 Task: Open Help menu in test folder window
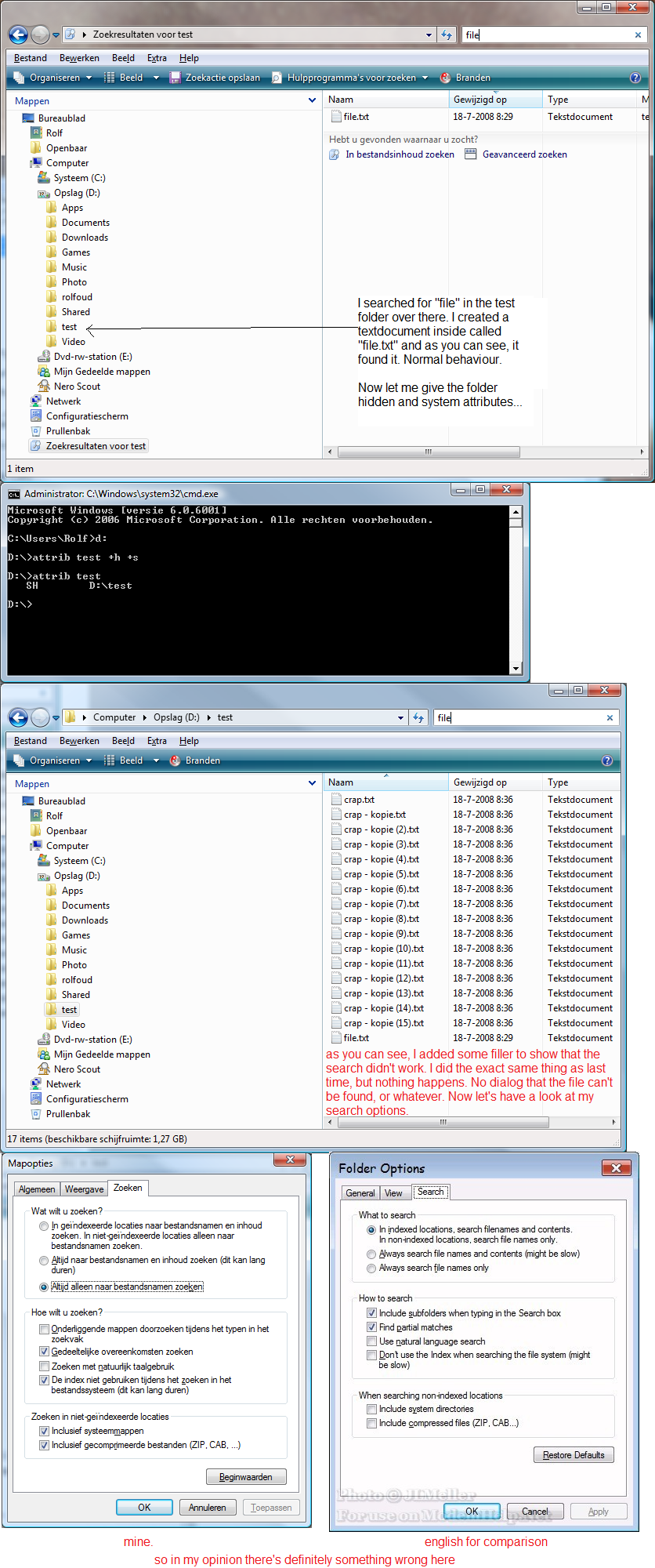tap(189, 741)
